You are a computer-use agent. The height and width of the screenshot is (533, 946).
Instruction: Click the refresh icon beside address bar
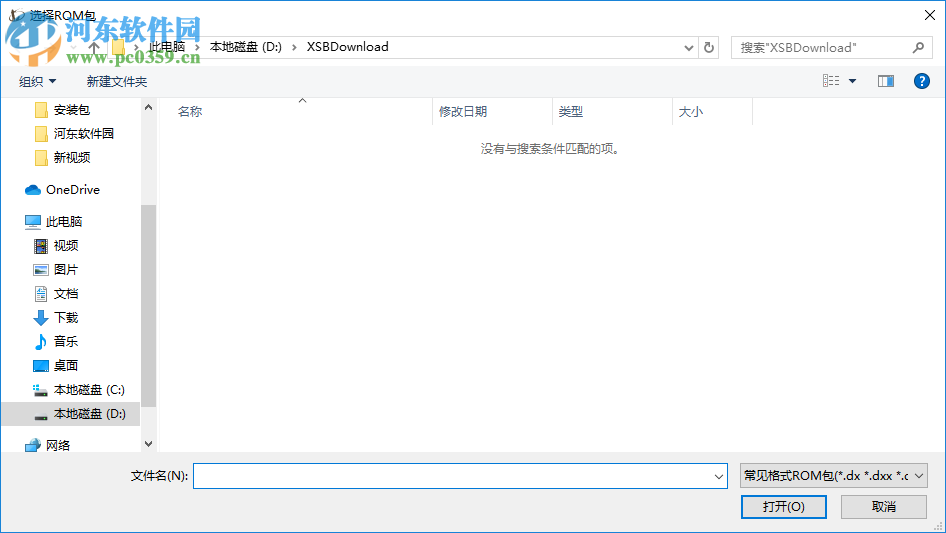pyautogui.click(x=709, y=47)
